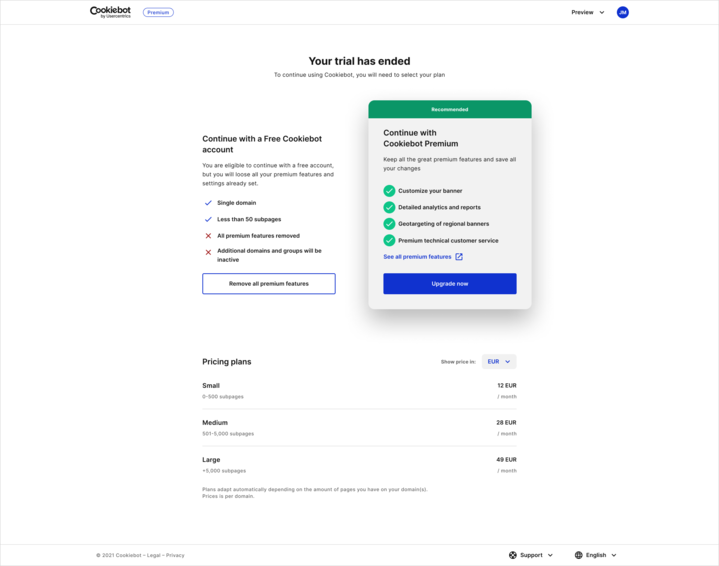Click blue checkmark beside Single domain

point(208,203)
